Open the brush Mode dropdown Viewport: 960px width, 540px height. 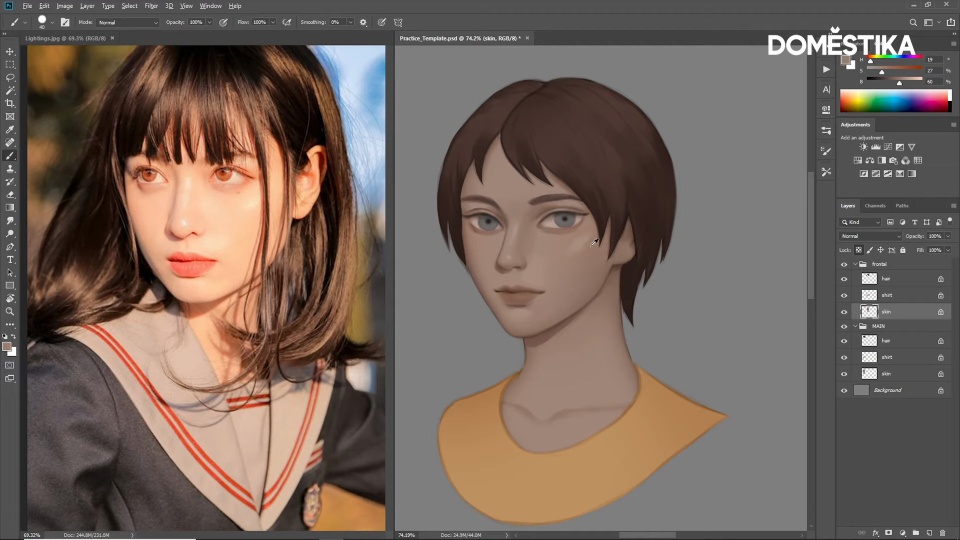click(x=127, y=21)
